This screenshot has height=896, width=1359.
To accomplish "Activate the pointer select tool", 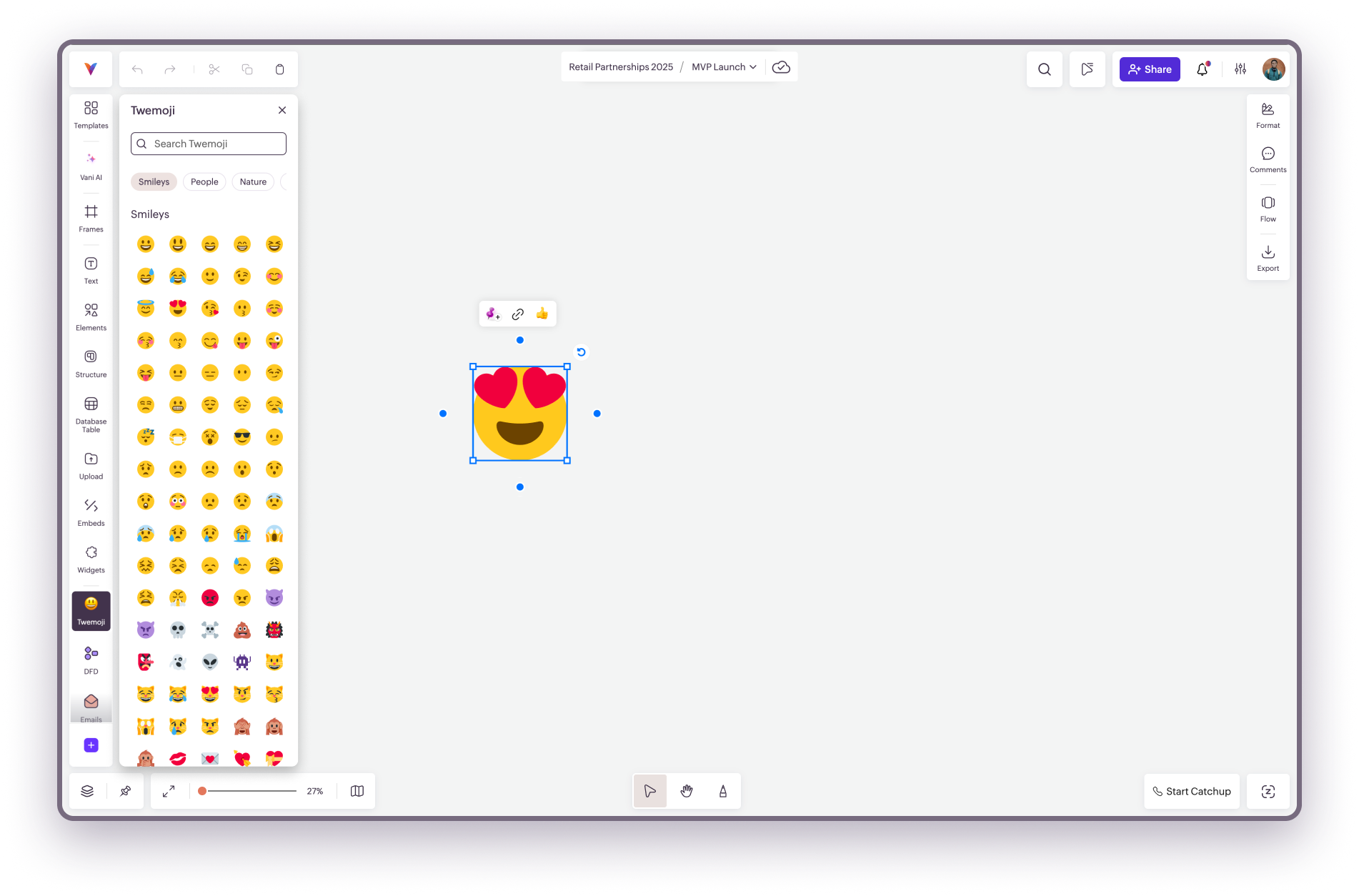I will pyautogui.click(x=649, y=791).
